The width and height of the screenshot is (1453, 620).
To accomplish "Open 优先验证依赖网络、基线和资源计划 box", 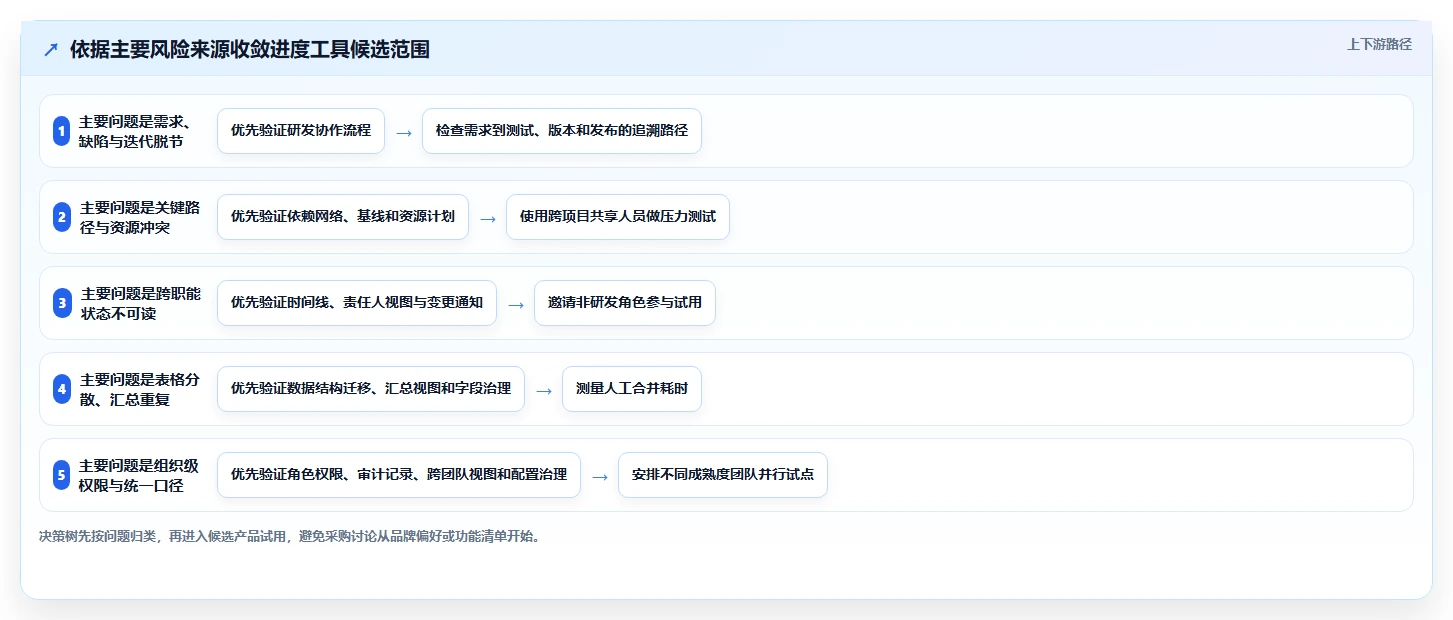I will pyautogui.click(x=343, y=217).
